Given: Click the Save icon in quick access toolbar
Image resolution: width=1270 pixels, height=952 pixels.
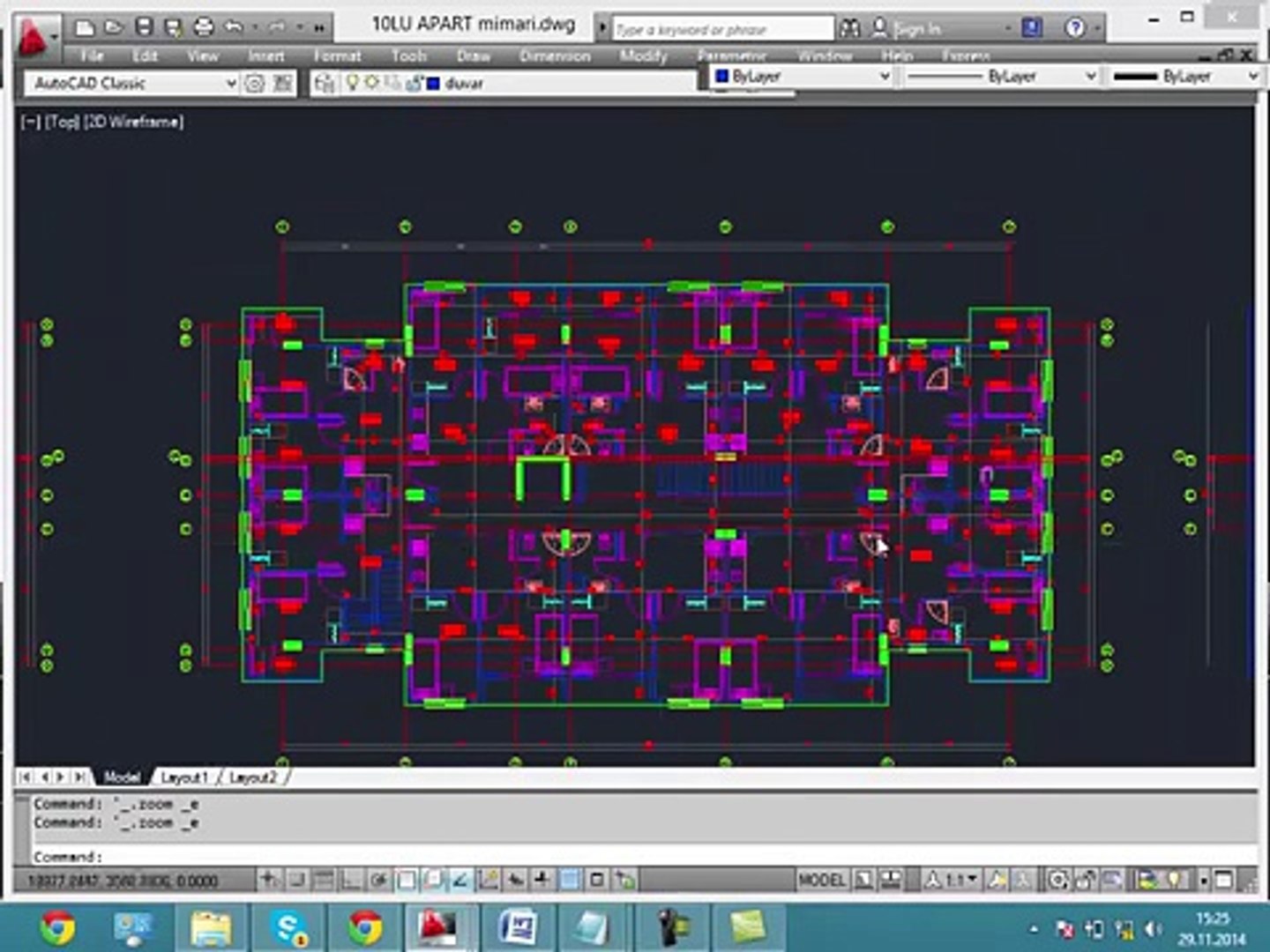Looking at the screenshot, I should coord(144,27).
